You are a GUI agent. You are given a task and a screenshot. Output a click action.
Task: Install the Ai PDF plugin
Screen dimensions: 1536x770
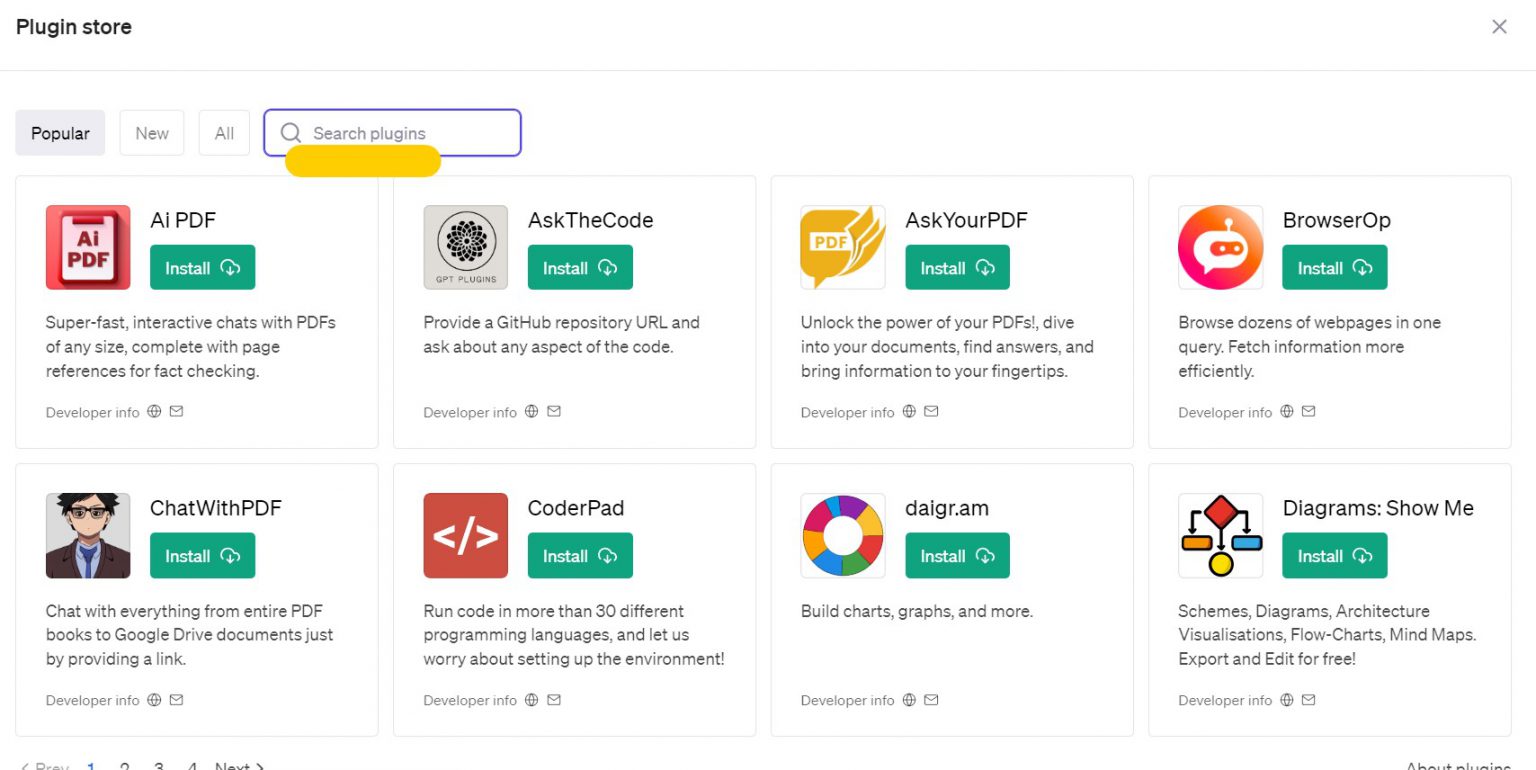(x=202, y=267)
